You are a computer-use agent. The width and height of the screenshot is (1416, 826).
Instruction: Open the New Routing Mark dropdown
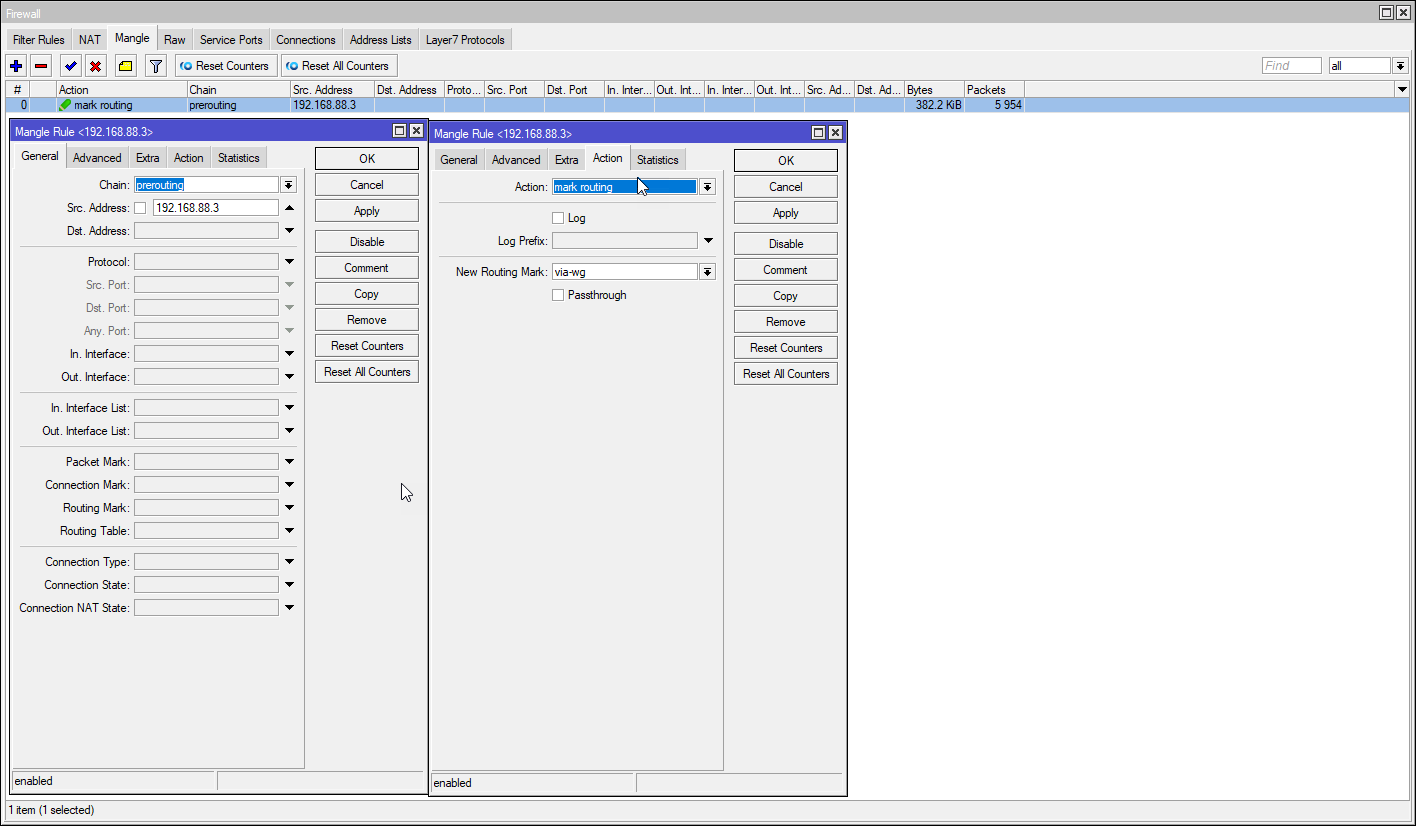(x=707, y=272)
